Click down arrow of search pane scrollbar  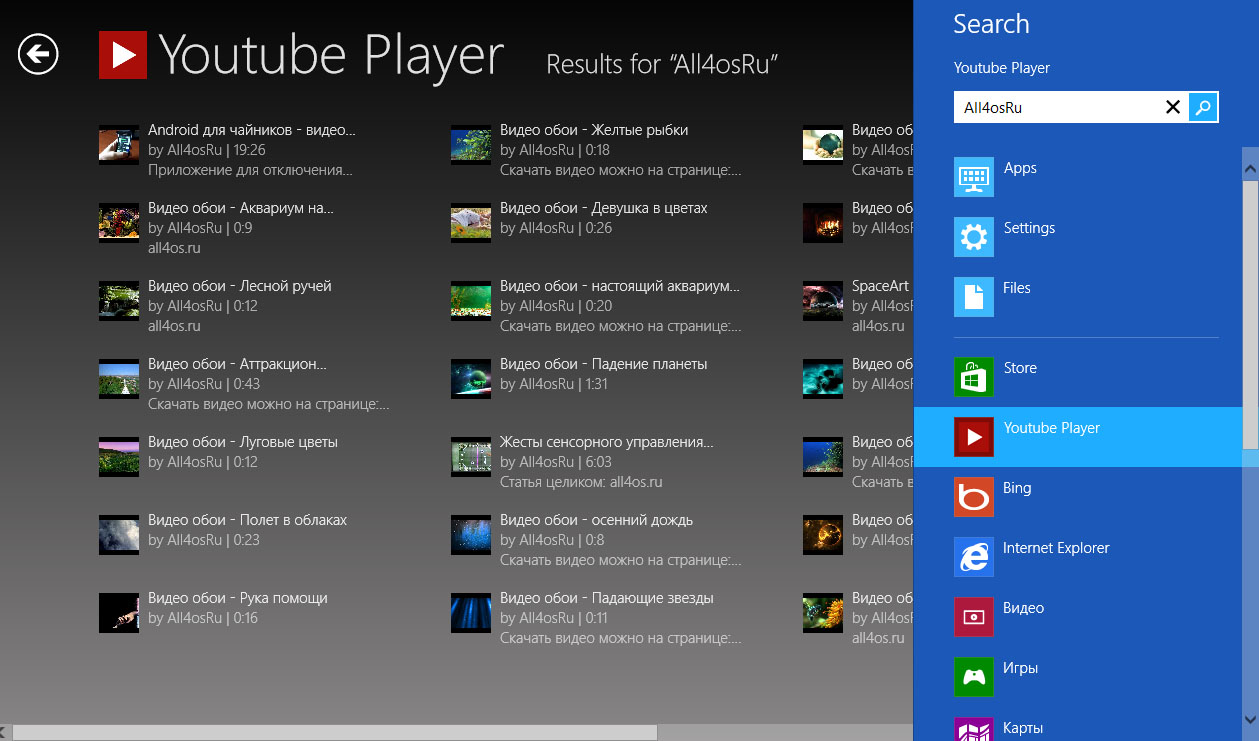click(1251, 719)
